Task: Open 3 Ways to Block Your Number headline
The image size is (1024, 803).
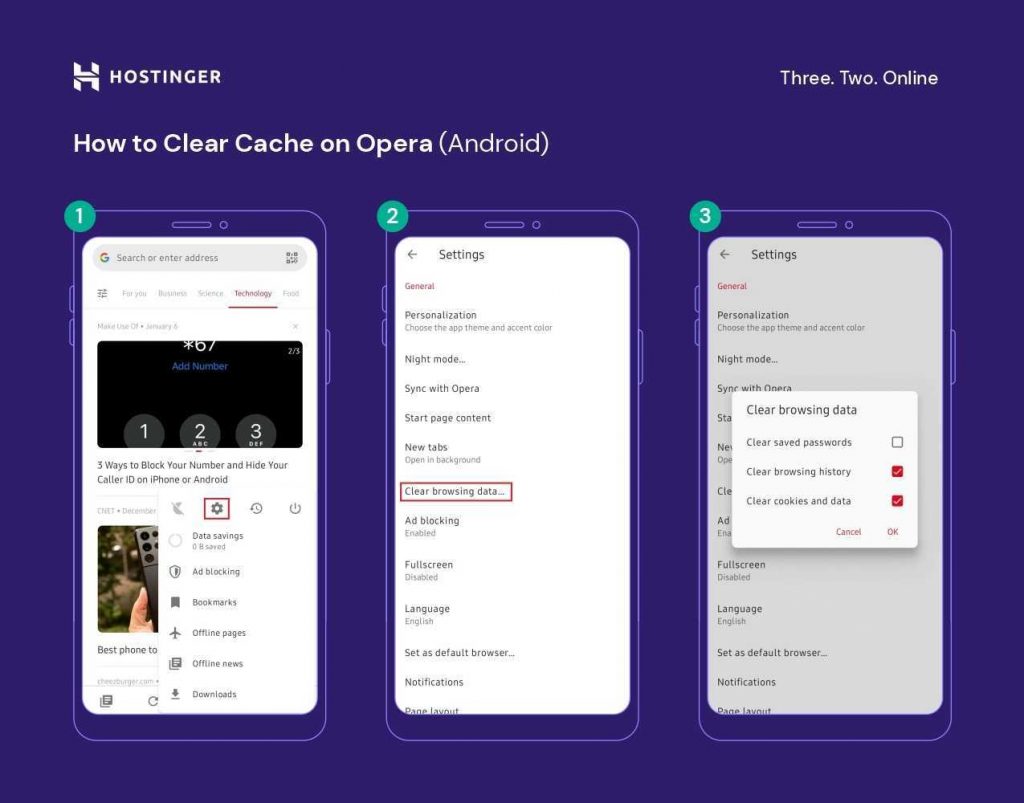Action: (x=193, y=472)
